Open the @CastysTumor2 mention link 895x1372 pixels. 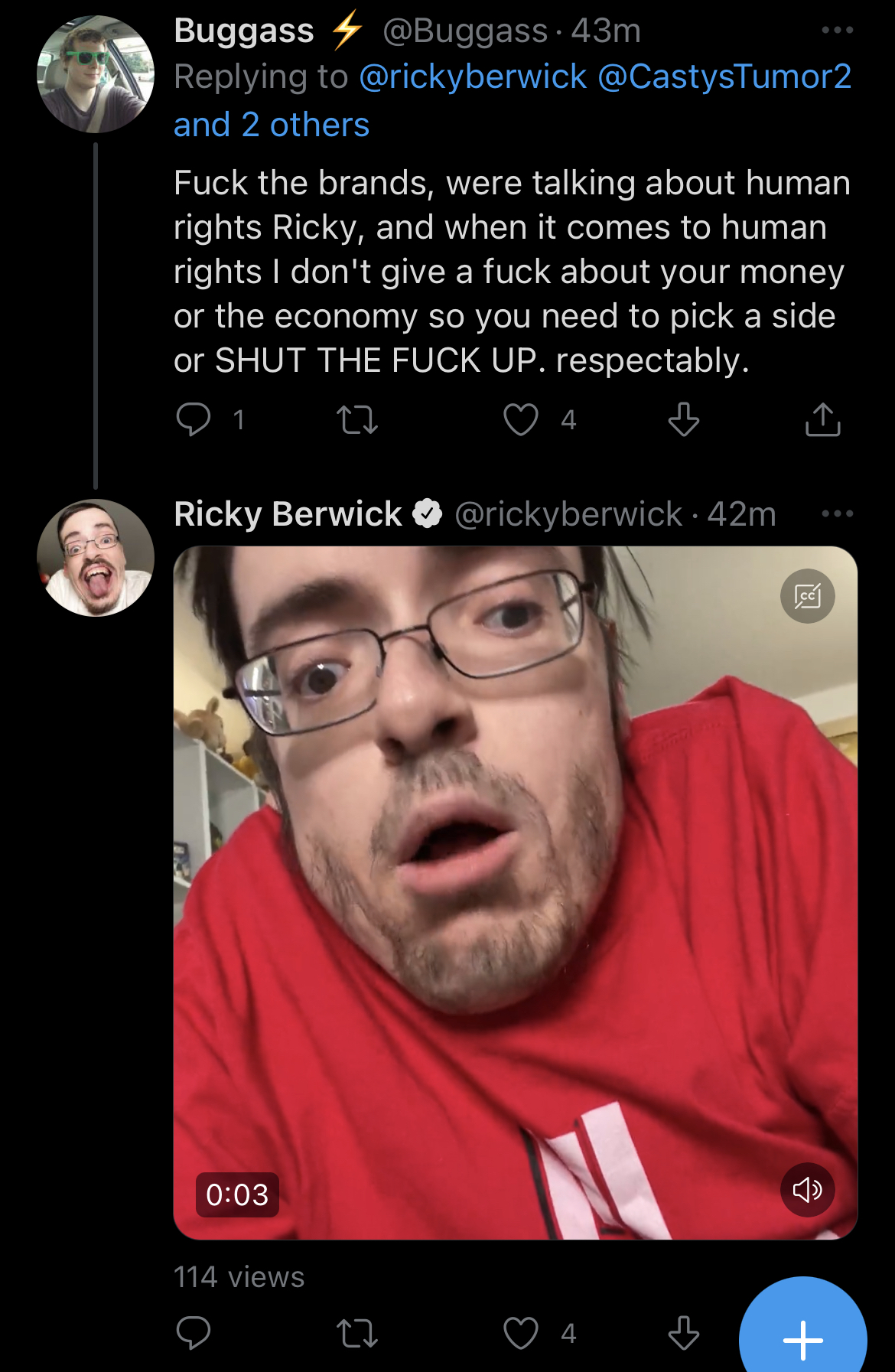pyautogui.click(x=724, y=77)
